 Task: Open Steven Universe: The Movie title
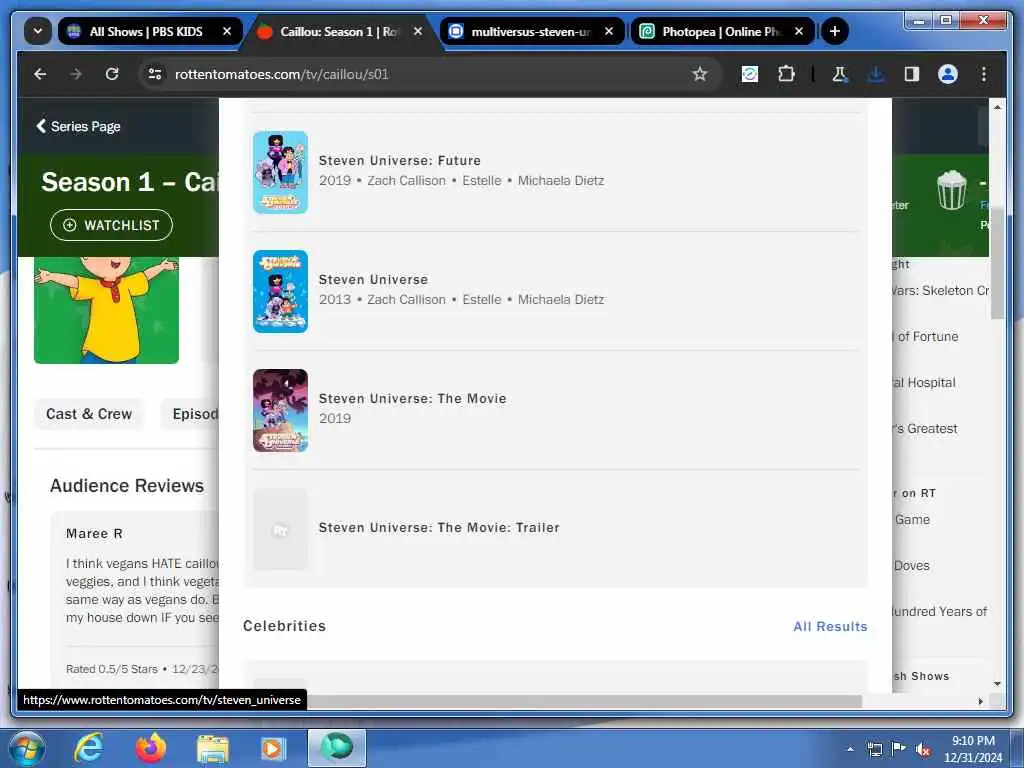pyautogui.click(x=412, y=398)
